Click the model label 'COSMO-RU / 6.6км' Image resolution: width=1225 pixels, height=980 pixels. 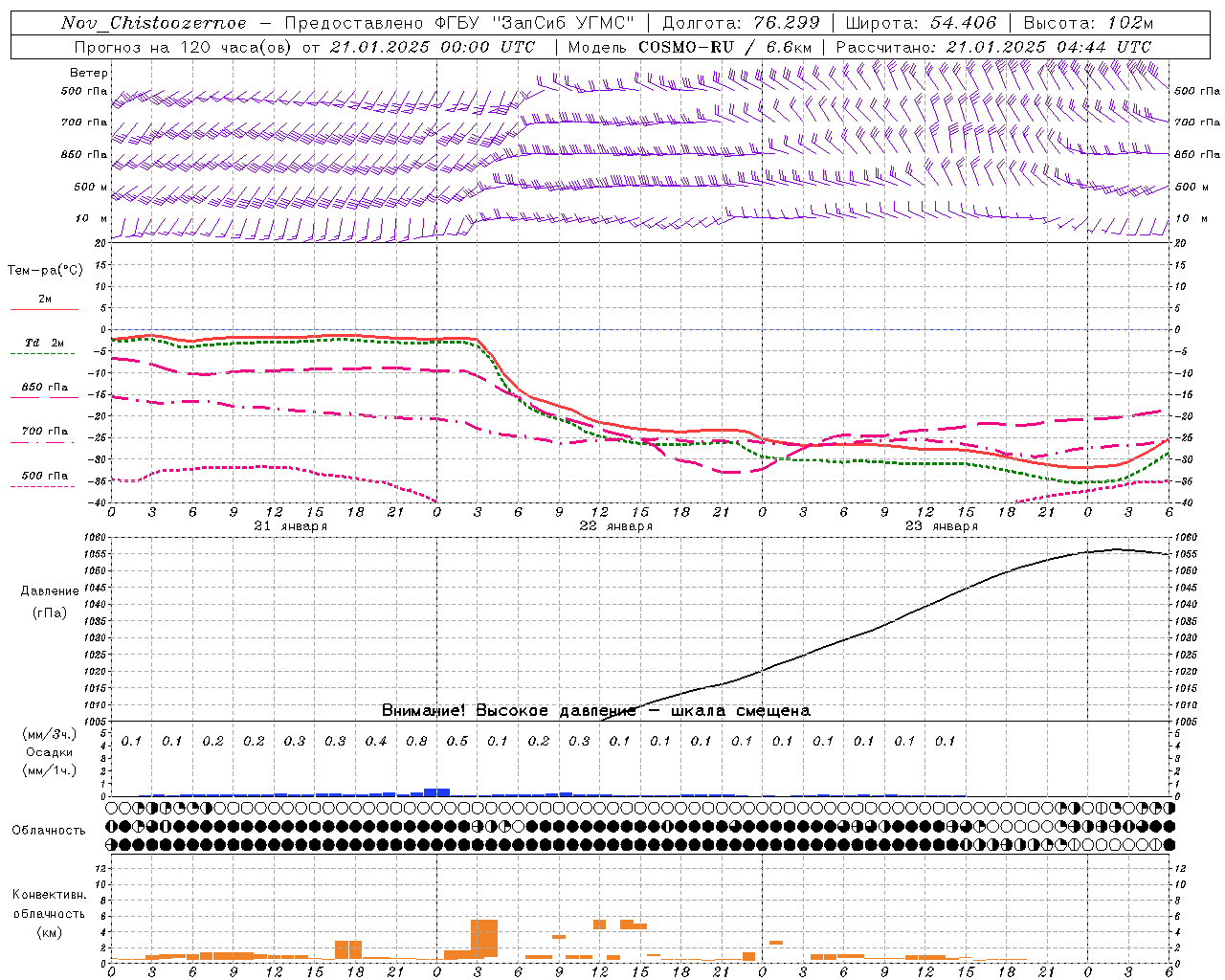(x=726, y=47)
